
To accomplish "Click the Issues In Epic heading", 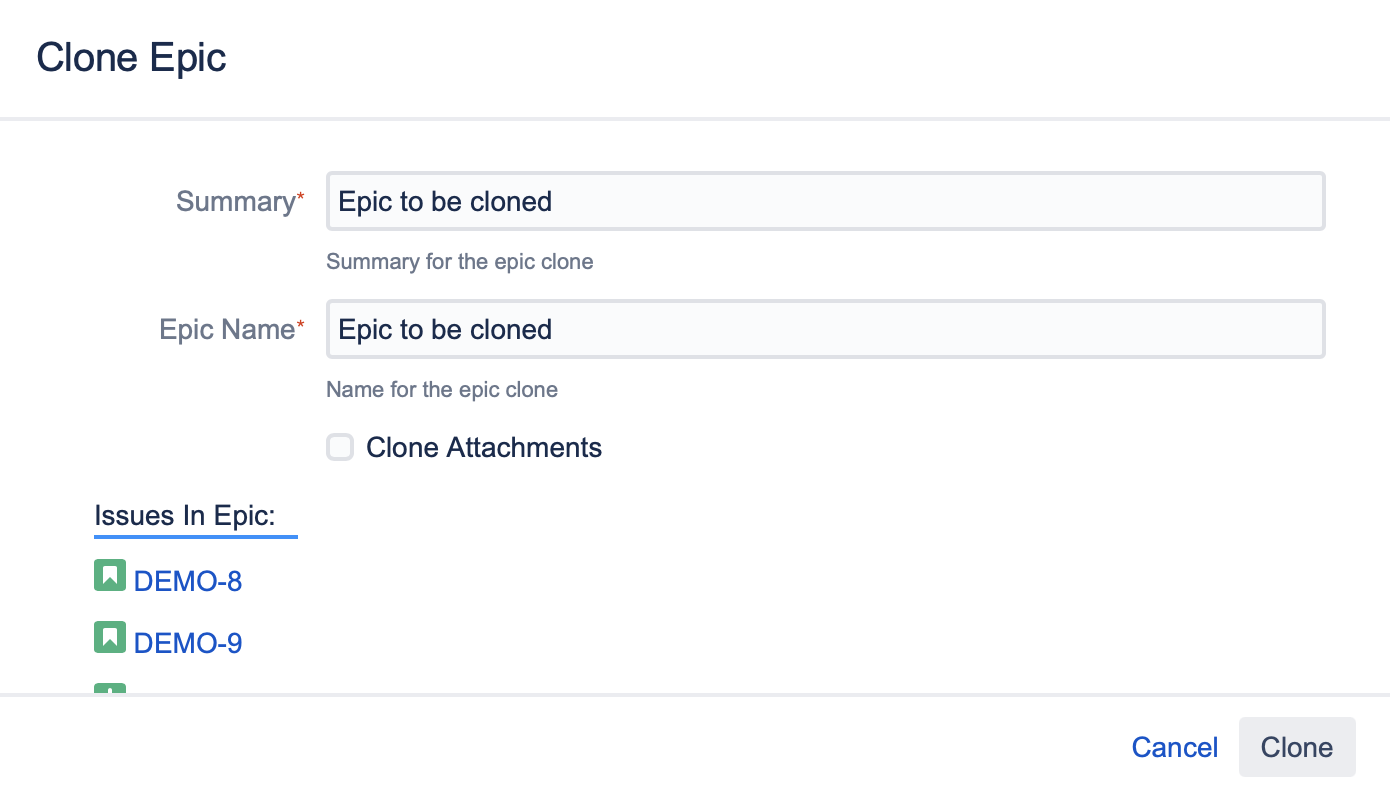I will [185, 515].
